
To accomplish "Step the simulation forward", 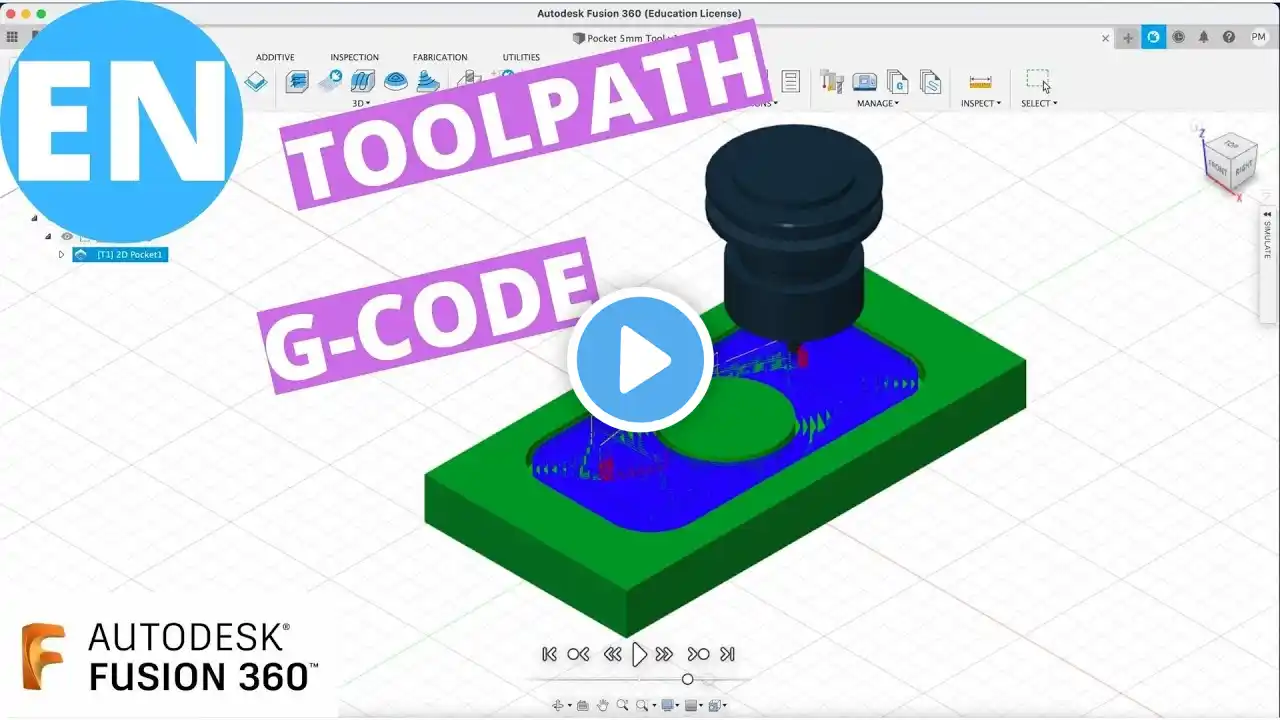I will click(x=665, y=654).
